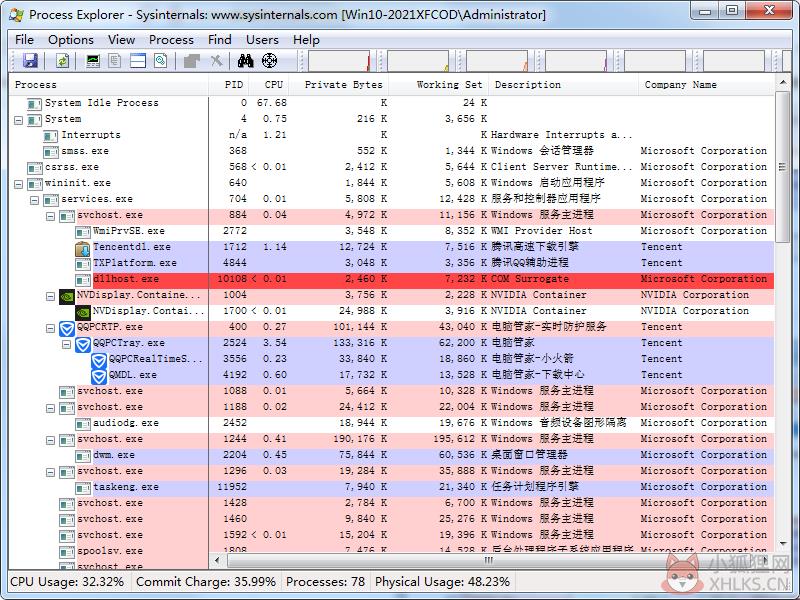Click the Process Explorer title bar icon
800x600 pixels.
[16, 15]
